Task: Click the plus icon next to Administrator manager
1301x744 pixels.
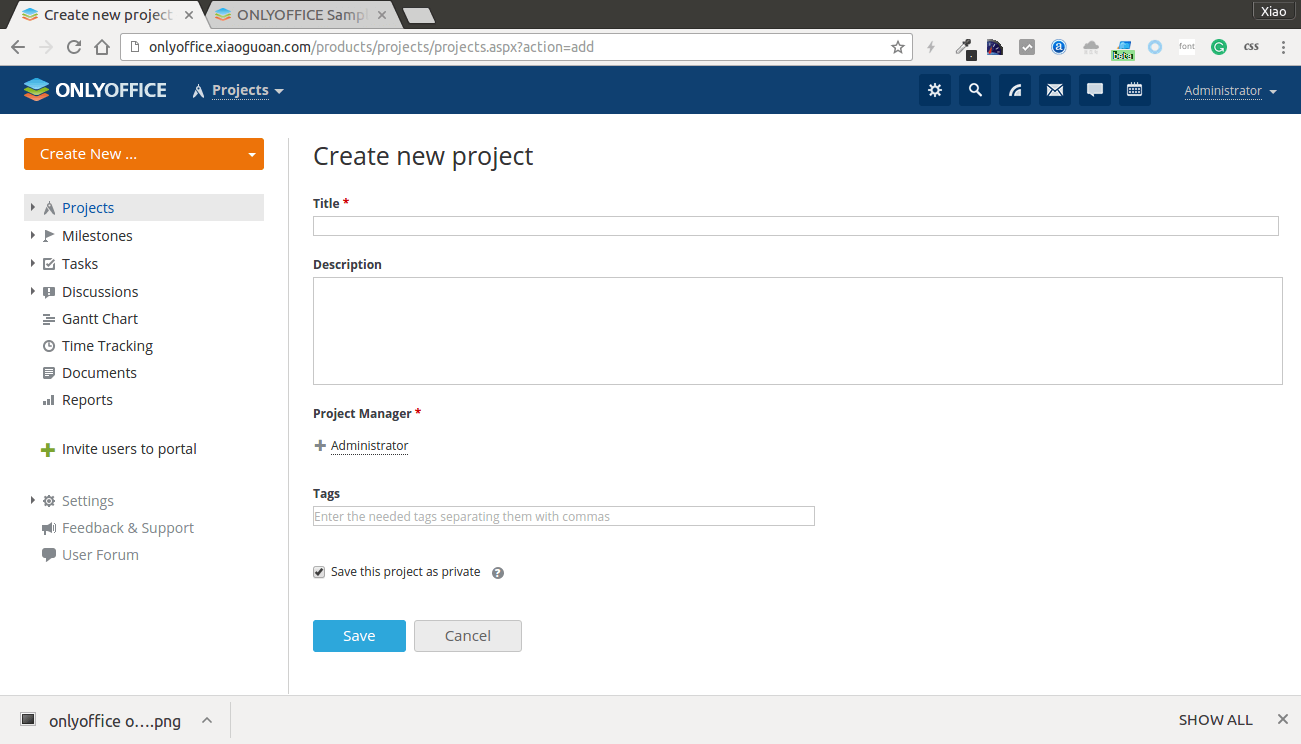Action: click(320, 446)
